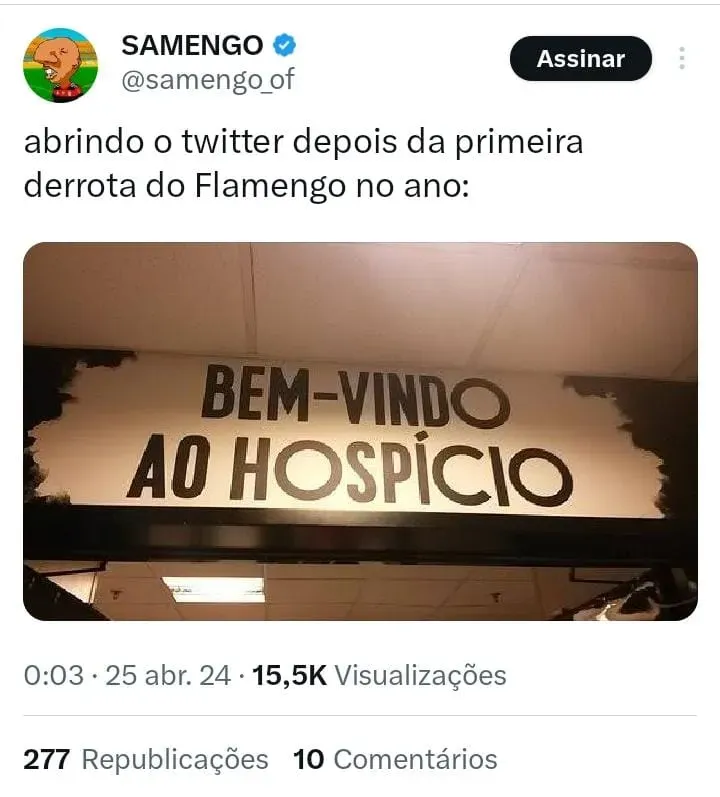The height and width of the screenshot is (797, 720).
Task: View the 15,5K Visualizações count
Action: click(379, 676)
